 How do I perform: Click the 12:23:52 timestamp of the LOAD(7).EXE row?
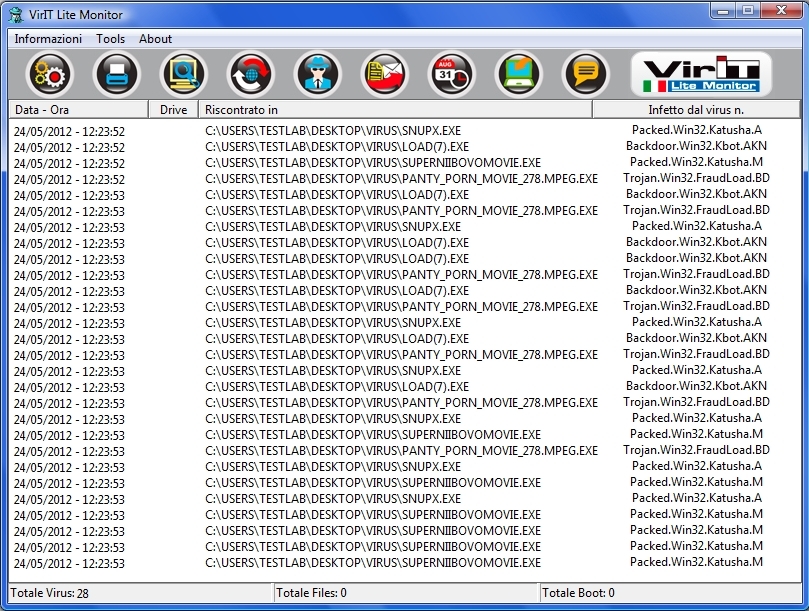point(69,147)
